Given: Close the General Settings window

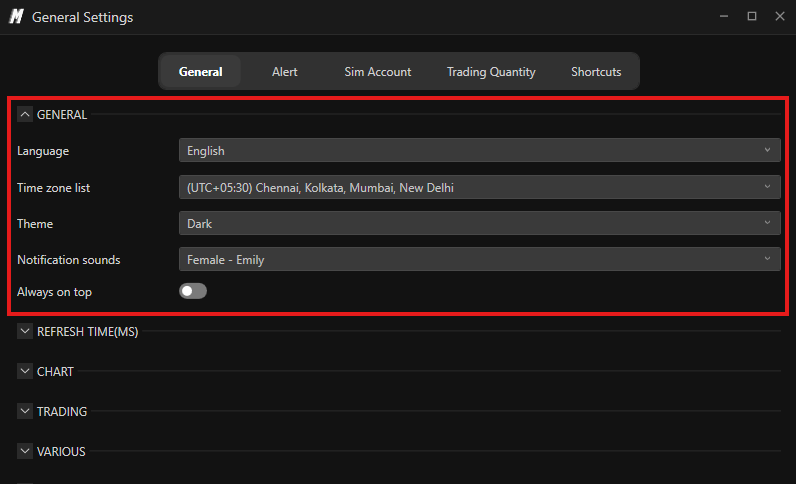Looking at the screenshot, I should coord(780,16).
